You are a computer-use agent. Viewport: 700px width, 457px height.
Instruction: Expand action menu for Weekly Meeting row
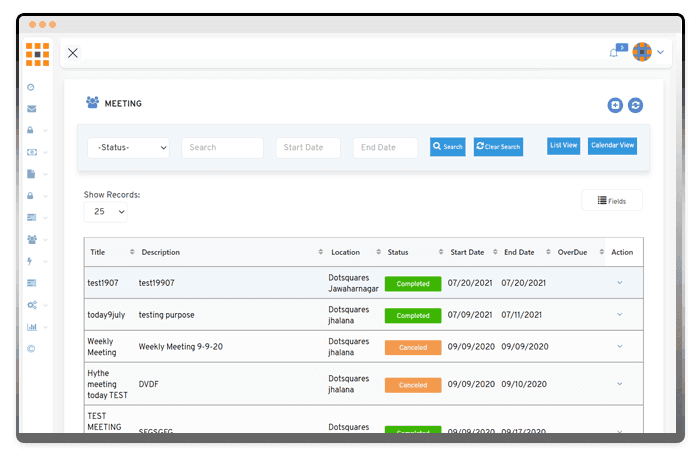click(x=620, y=346)
